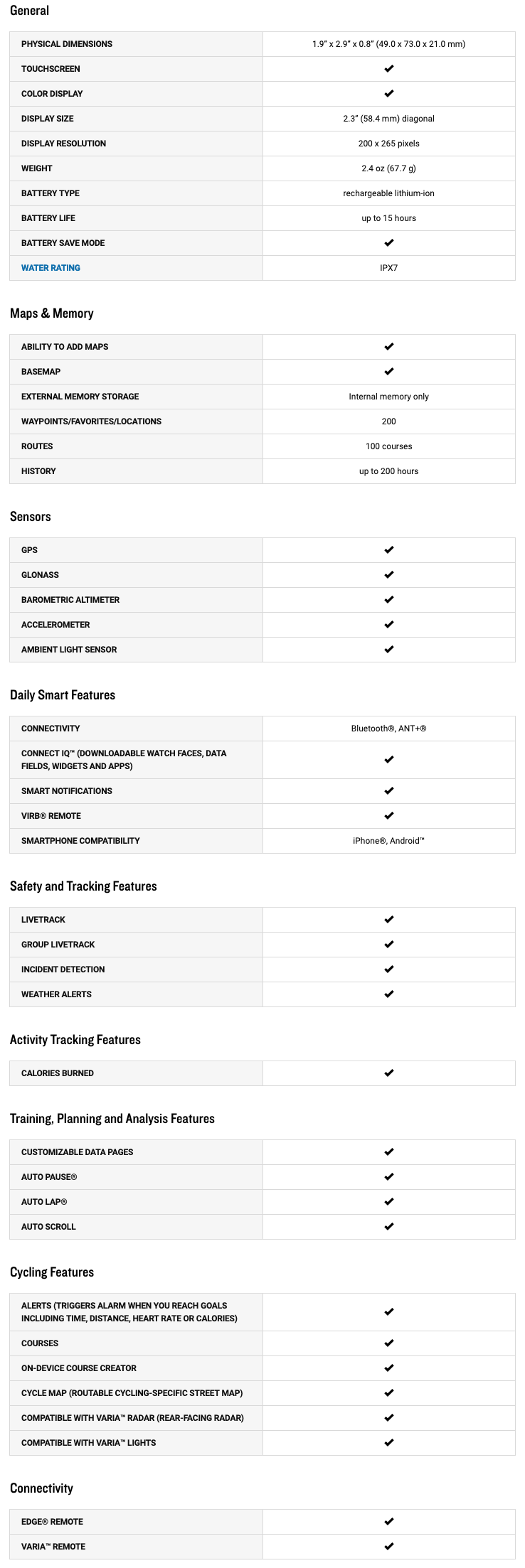Click the On-Device Course Creator checkmark

[388, 1368]
